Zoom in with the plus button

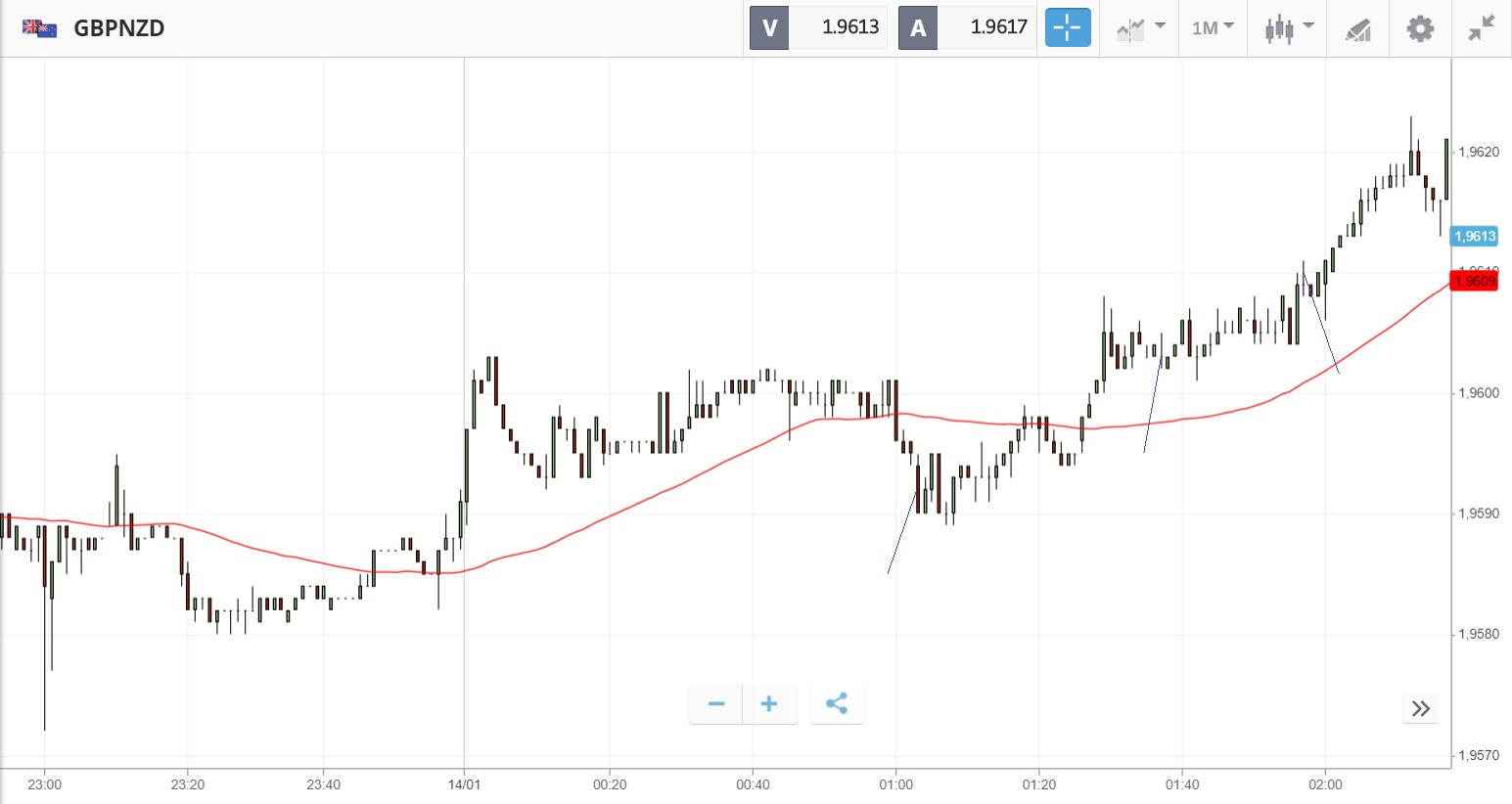point(769,704)
